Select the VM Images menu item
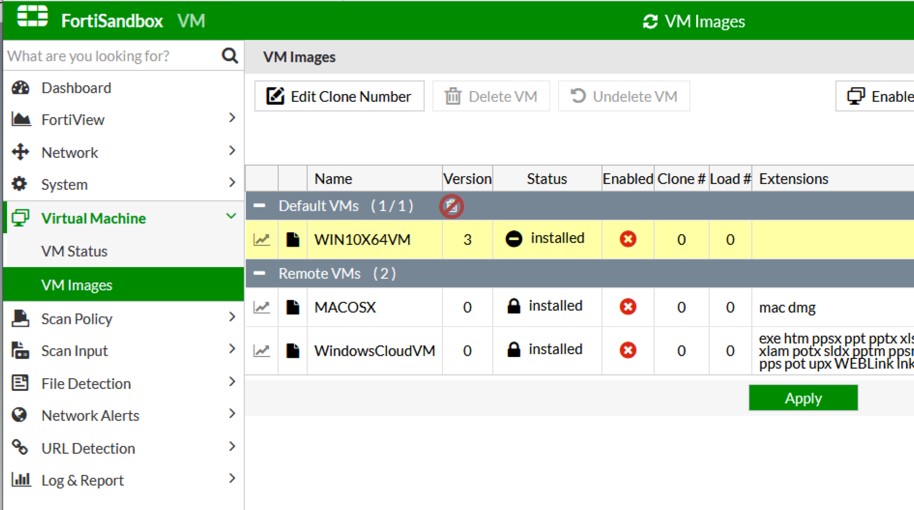Viewport: 914px width, 510px height. pos(124,284)
